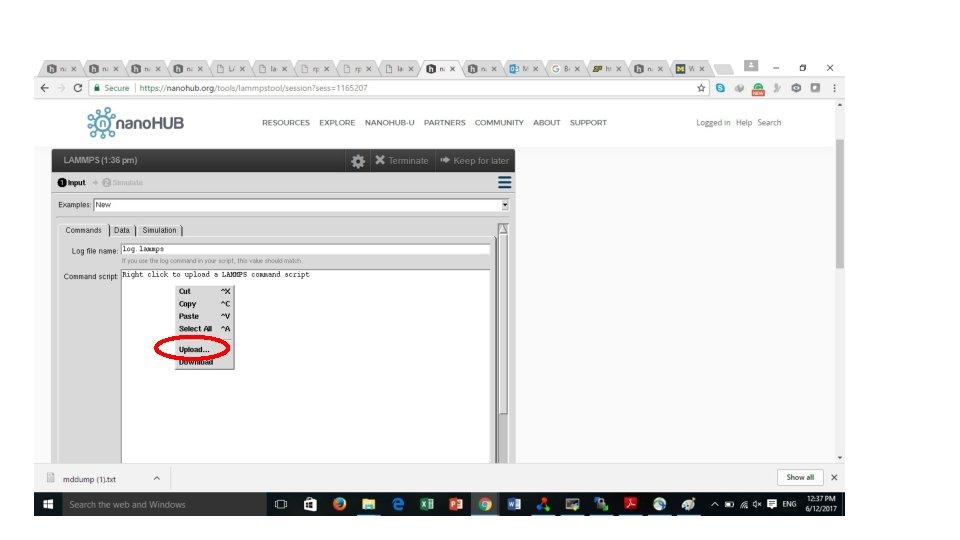The image size is (960, 540).
Task: Click Search the web and Windows box
Action: [x=163, y=504]
